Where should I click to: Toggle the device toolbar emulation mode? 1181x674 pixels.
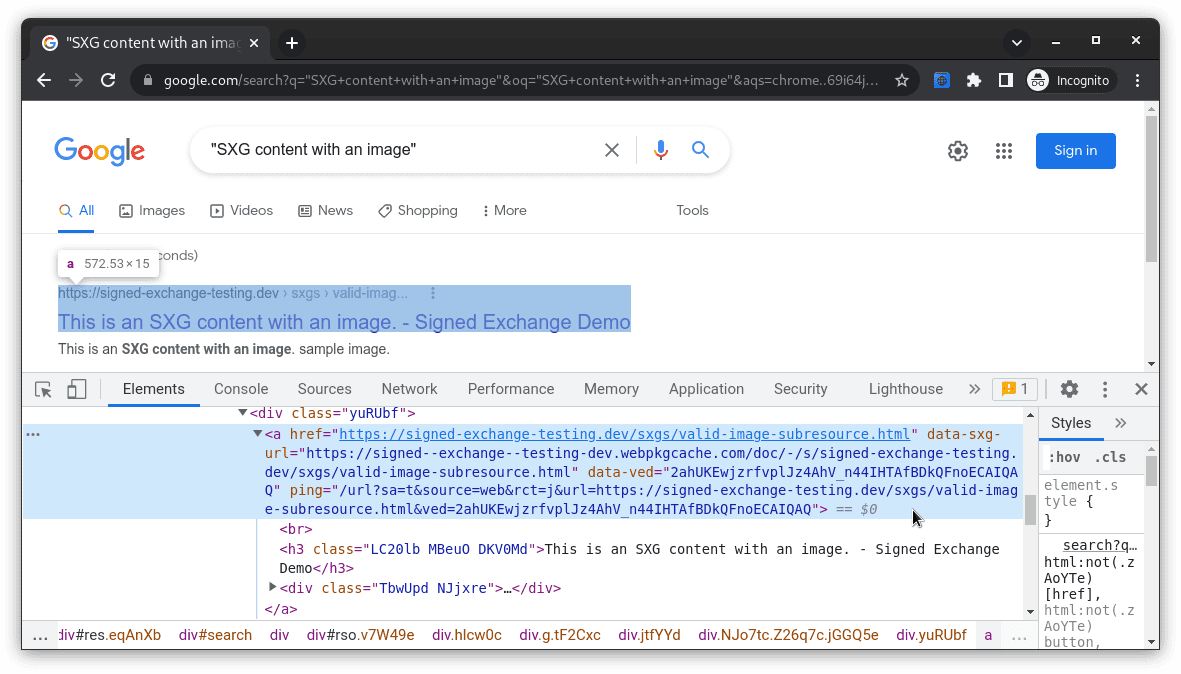(77, 389)
